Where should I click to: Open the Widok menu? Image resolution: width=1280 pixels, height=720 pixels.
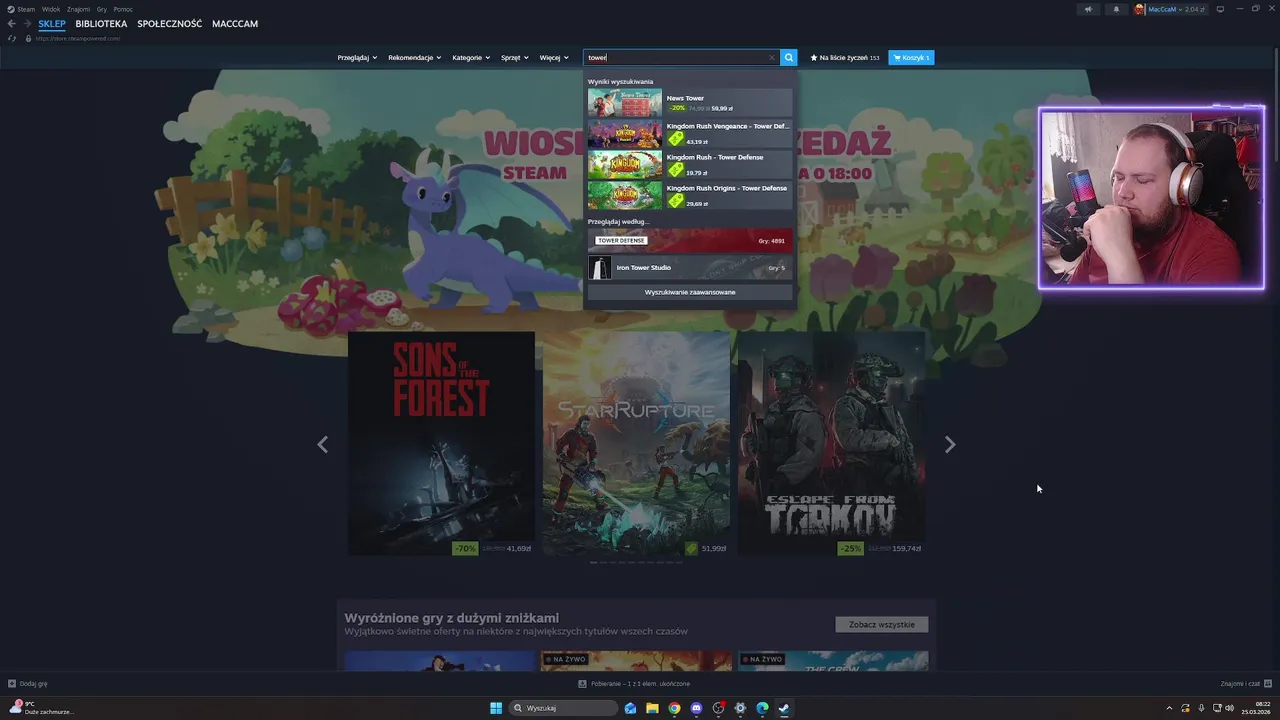51,9
